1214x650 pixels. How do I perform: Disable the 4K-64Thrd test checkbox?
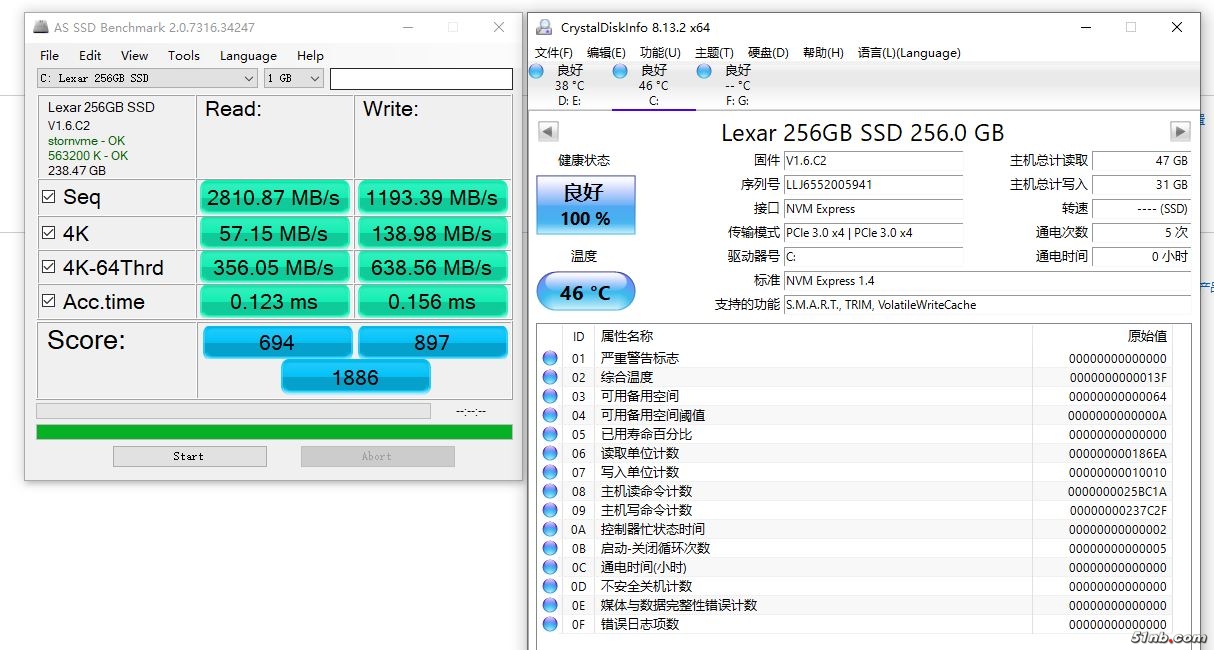click(x=48, y=267)
